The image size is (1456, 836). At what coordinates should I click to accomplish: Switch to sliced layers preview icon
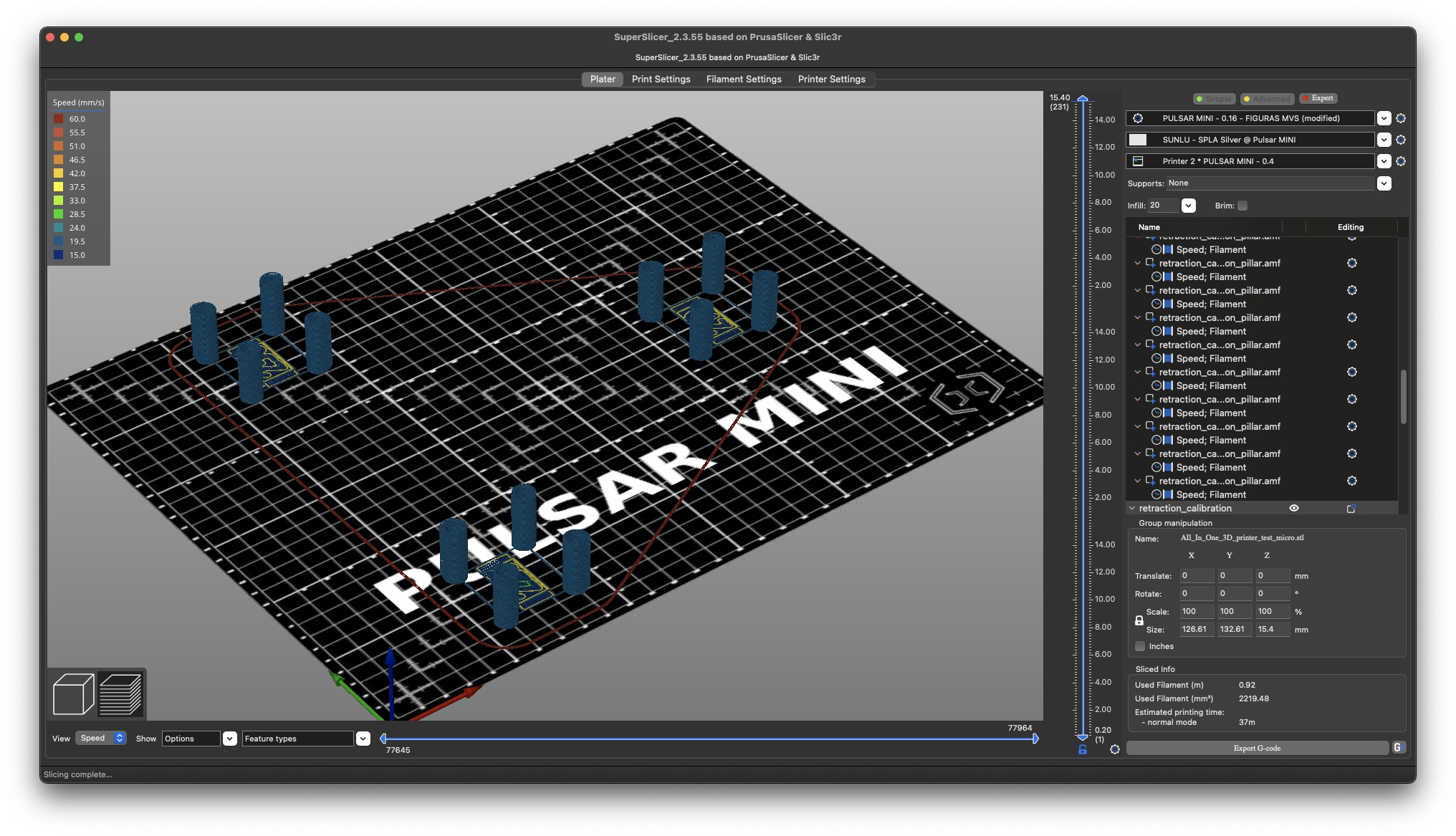click(x=120, y=693)
